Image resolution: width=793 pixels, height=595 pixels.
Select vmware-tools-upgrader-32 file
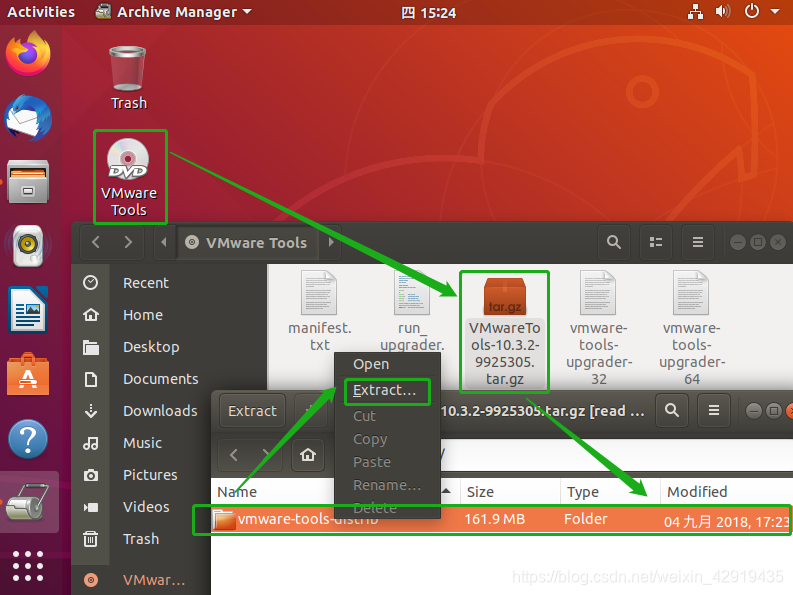(x=599, y=328)
